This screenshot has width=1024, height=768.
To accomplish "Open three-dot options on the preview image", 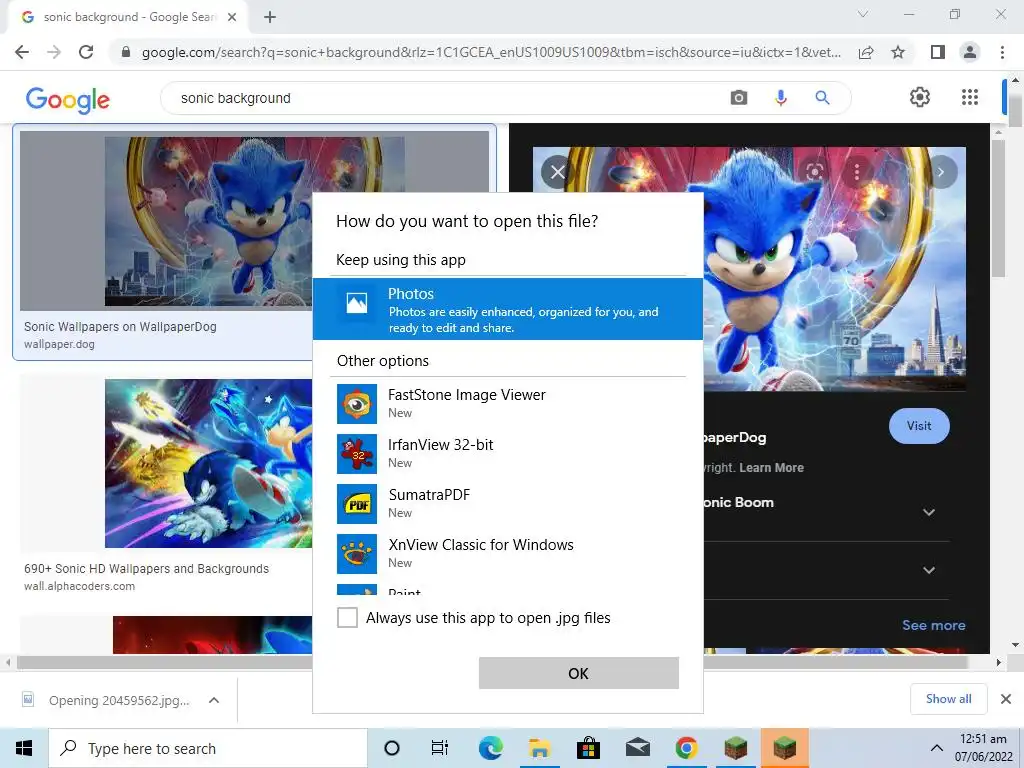I will (857, 172).
